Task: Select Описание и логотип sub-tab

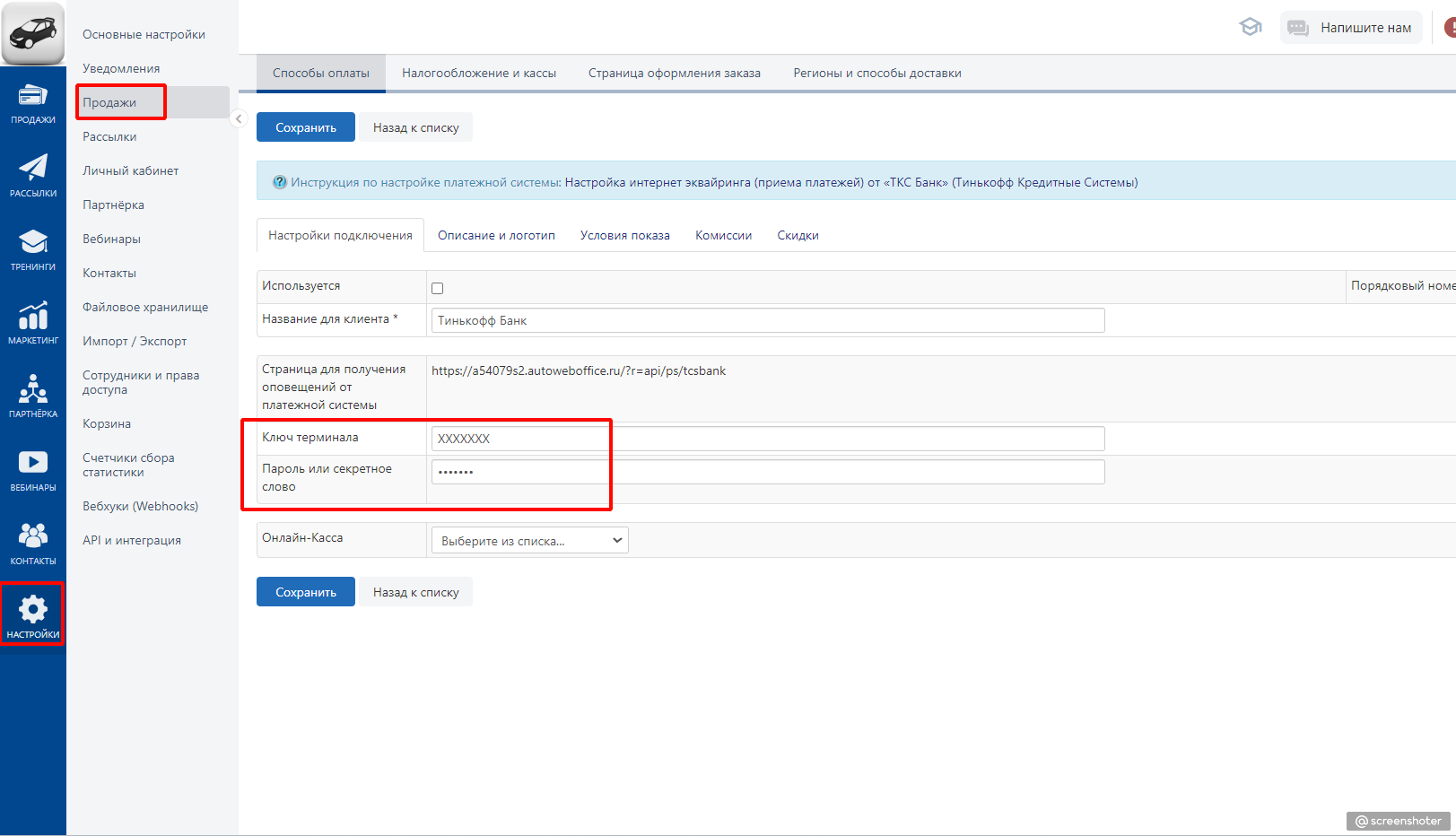Action: point(496,235)
